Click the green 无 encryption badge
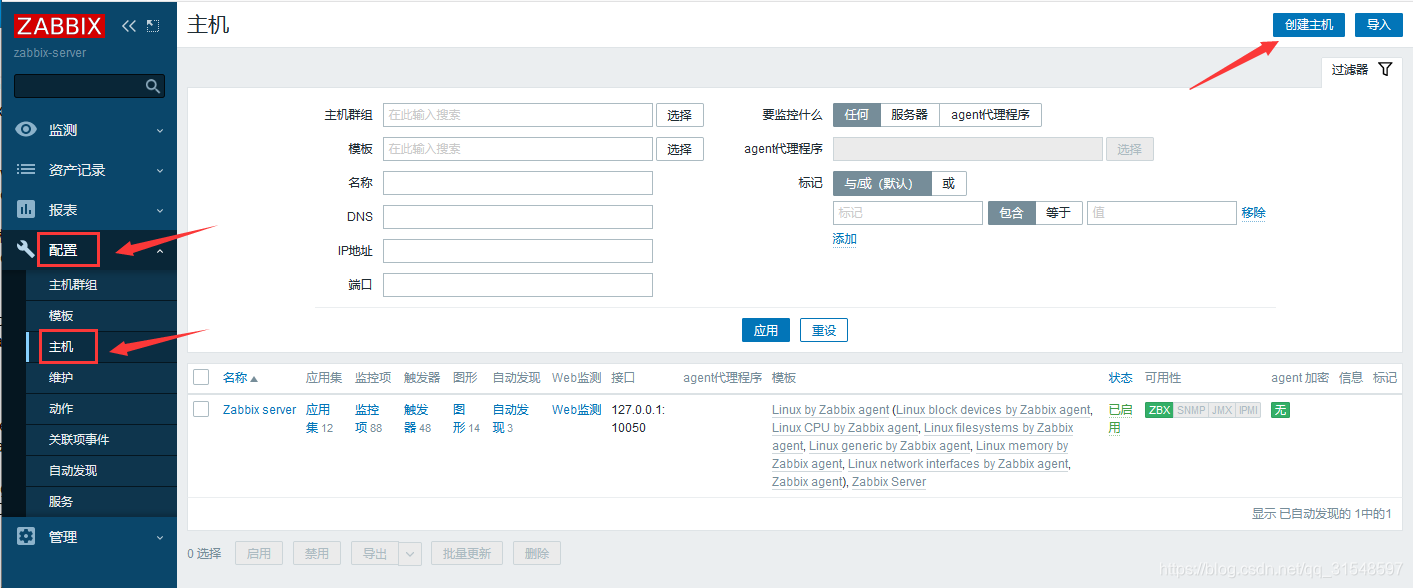 coord(1280,410)
